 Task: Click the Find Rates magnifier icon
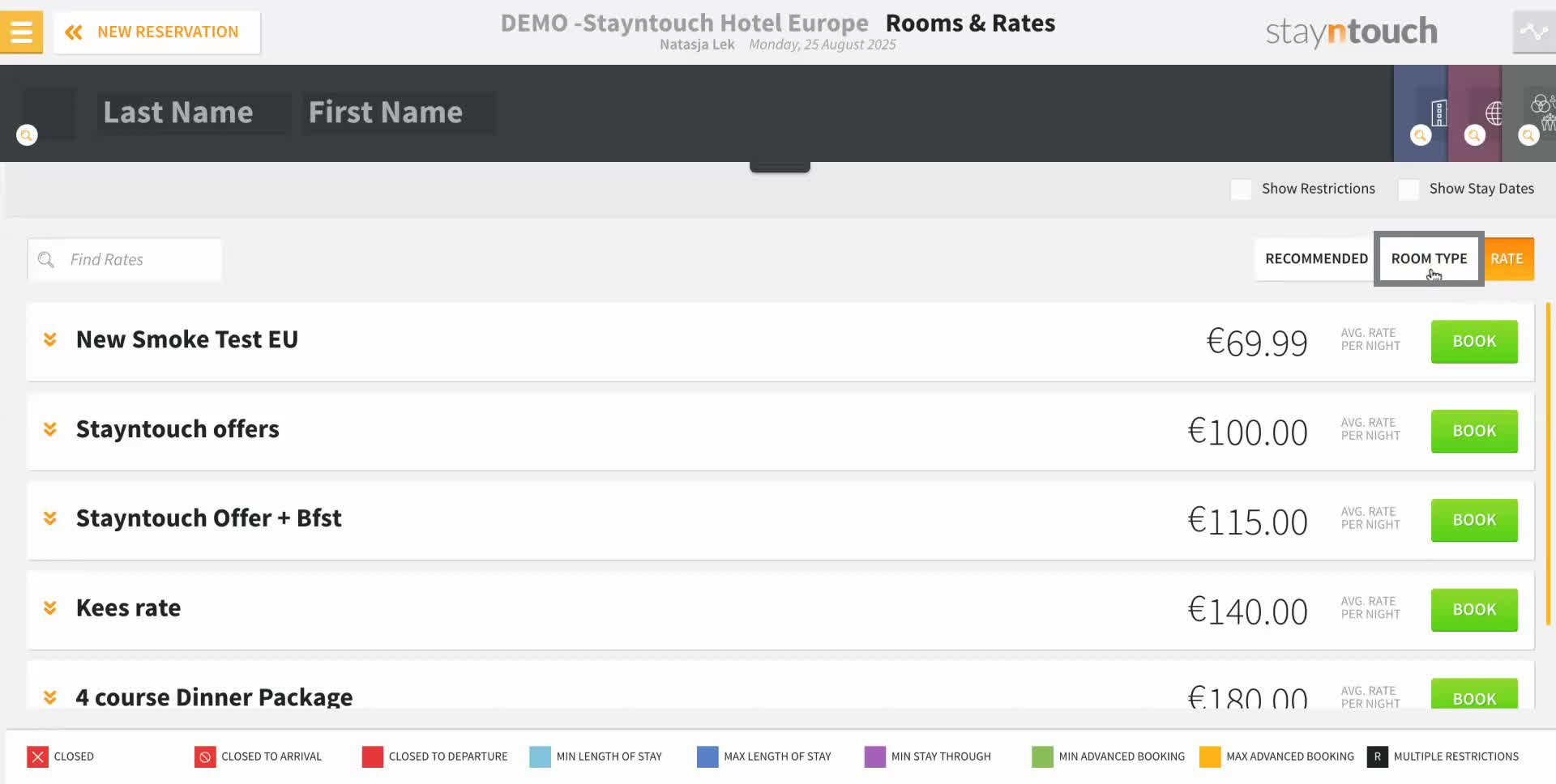[46, 259]
